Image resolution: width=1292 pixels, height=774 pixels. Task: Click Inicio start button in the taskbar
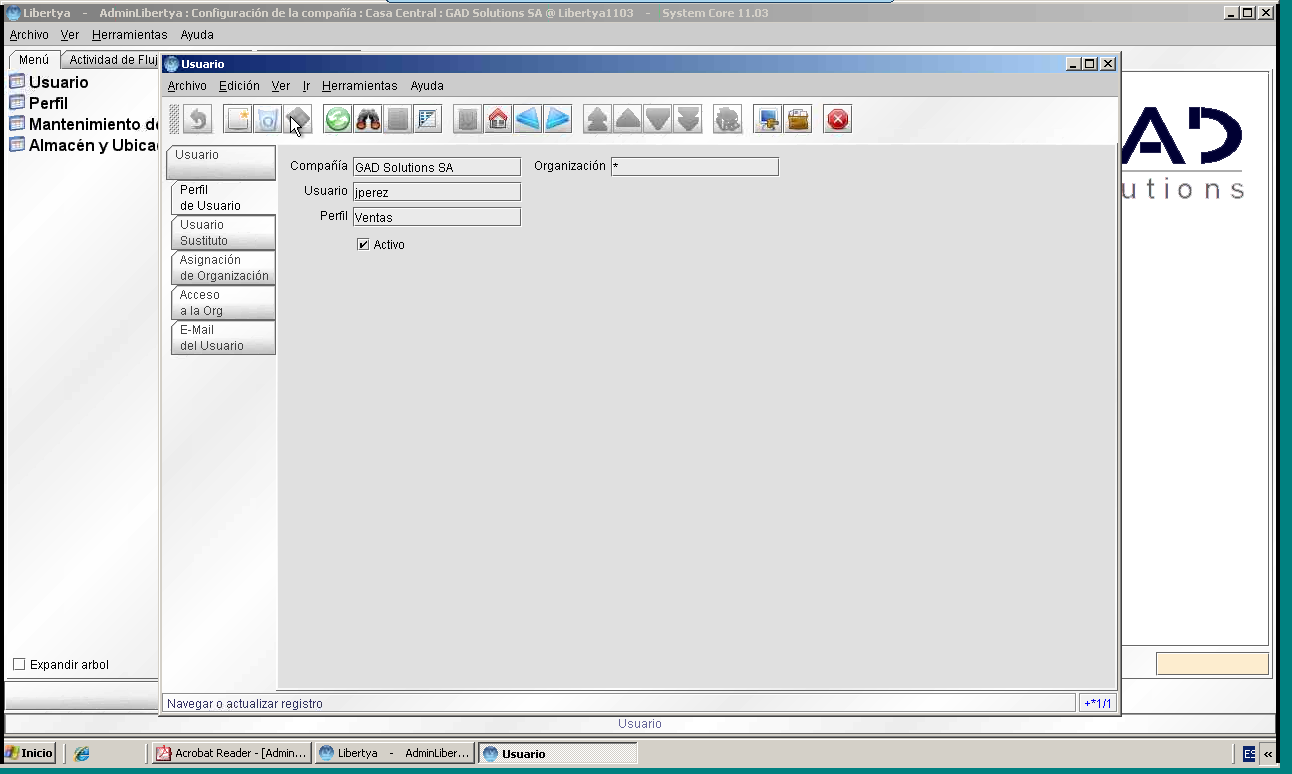[x=30, y=753]
